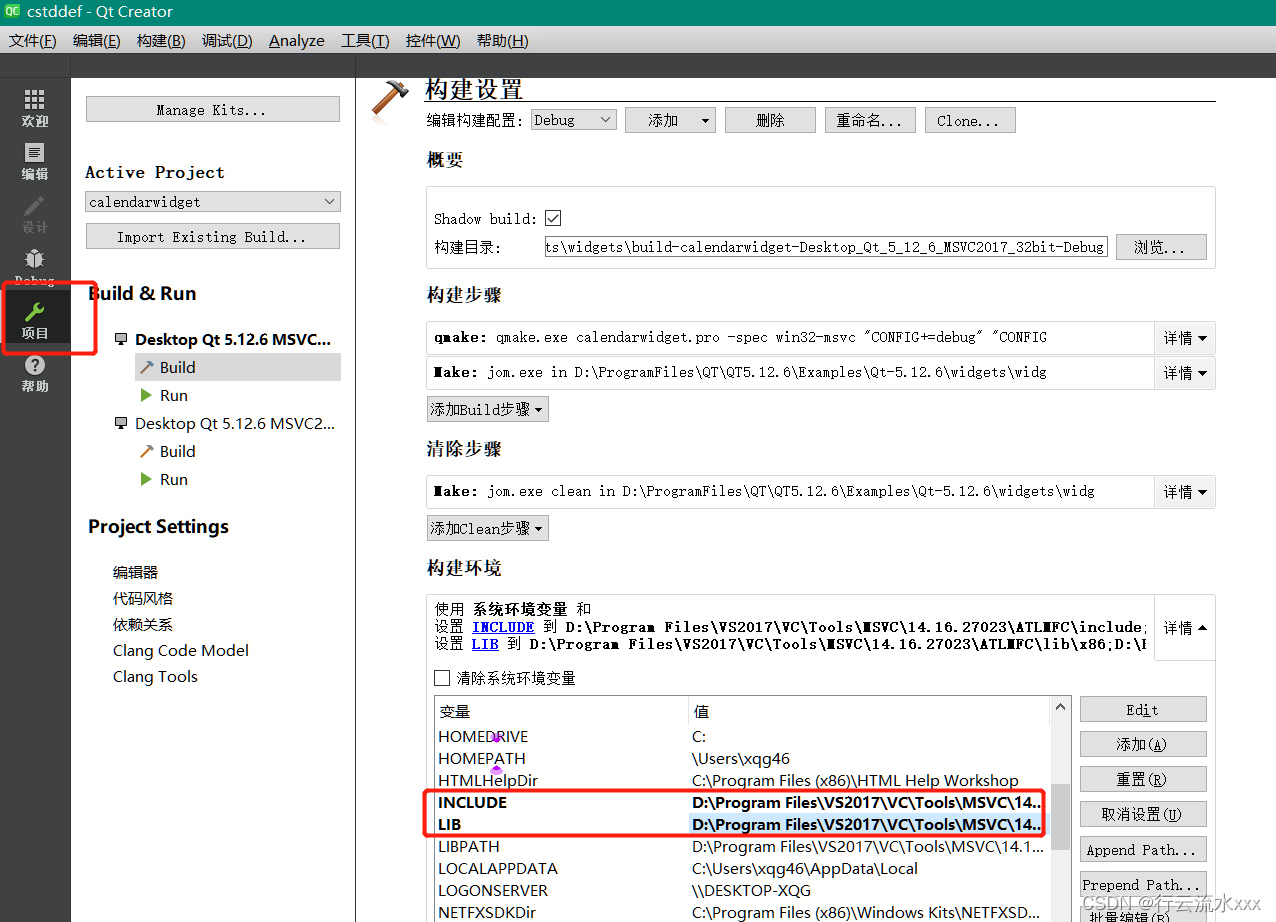The height and width of the screenshot is (922, 1276).
Task: Open the Projects (项目) mode
Action: point(35,319)
